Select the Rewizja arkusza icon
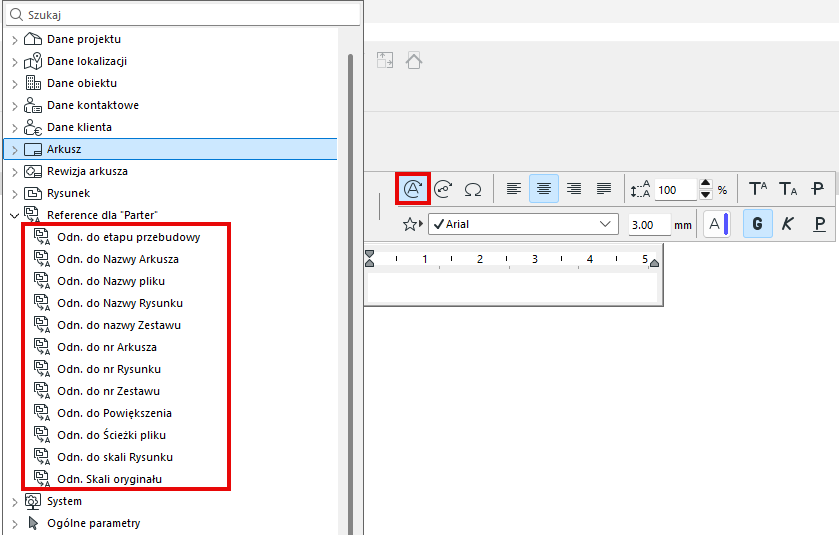This screenshot has height=535, width=839. coord(33,171)
